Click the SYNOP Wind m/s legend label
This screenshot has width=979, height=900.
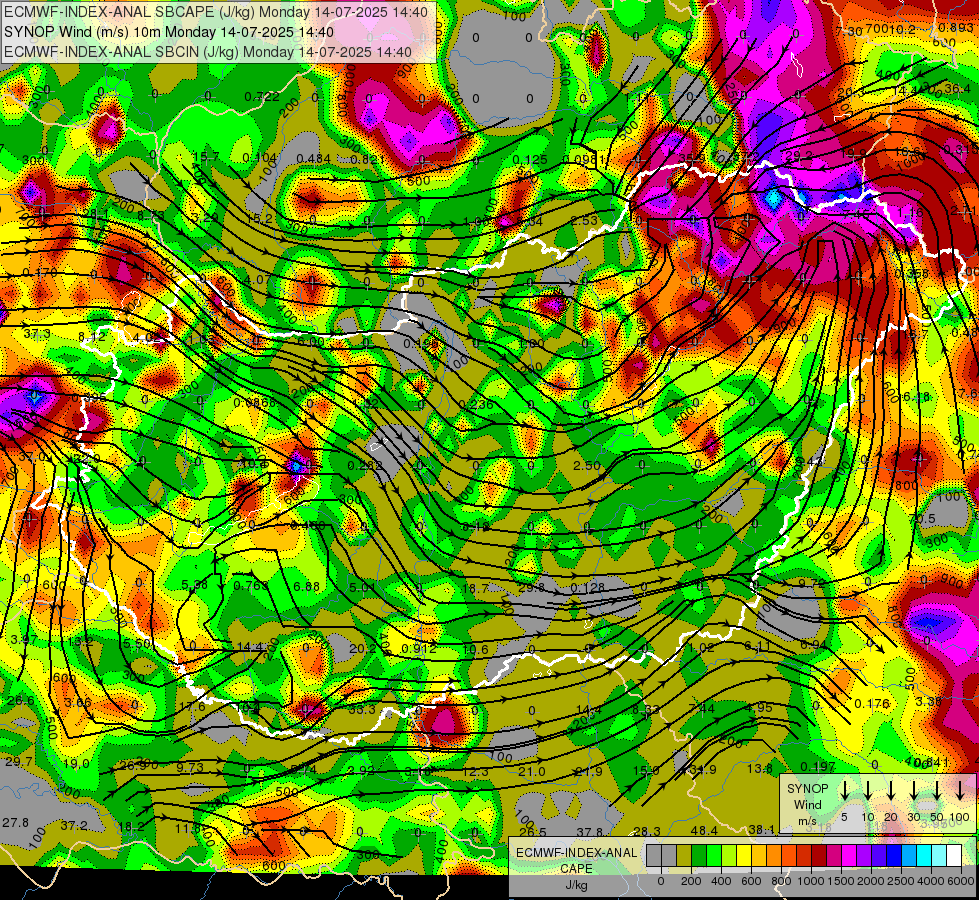click(x=807, y=804)
